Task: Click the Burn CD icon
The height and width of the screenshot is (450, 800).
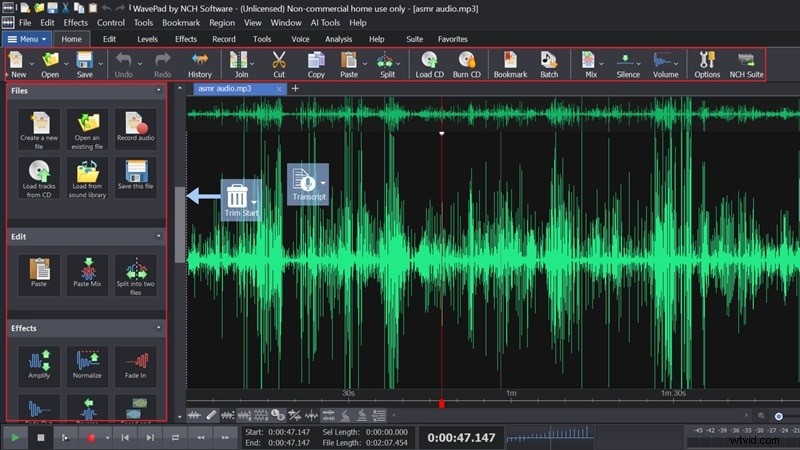Action: pos(466,64)
